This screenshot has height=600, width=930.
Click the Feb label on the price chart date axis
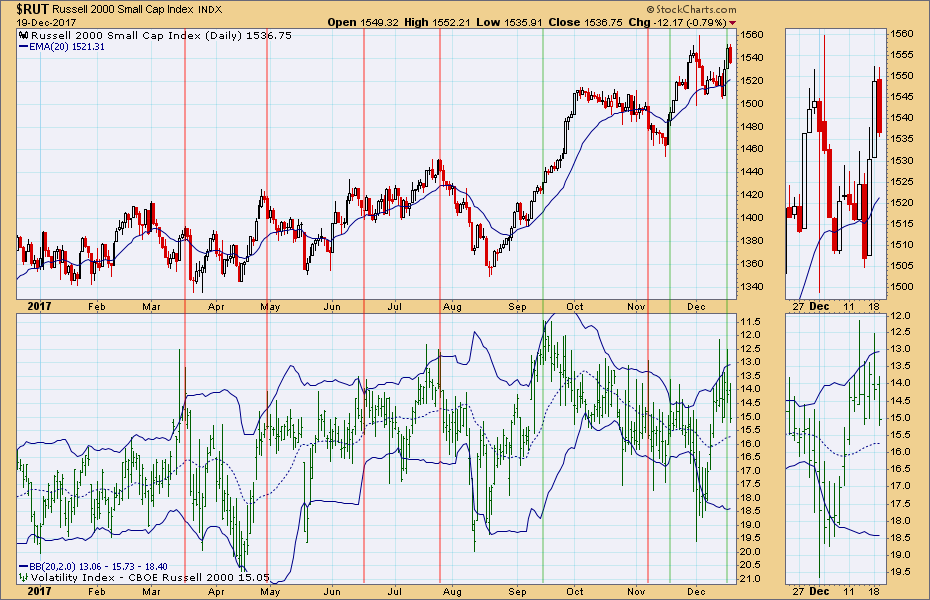click(97, 307)
